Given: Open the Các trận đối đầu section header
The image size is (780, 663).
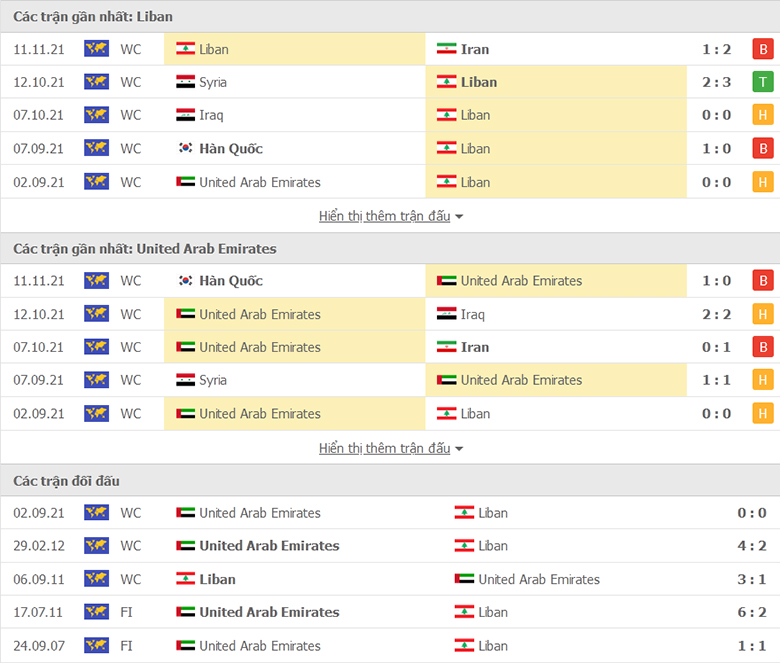Looking at the screenshot, I should pyautogui.click(x=66, y=481).
